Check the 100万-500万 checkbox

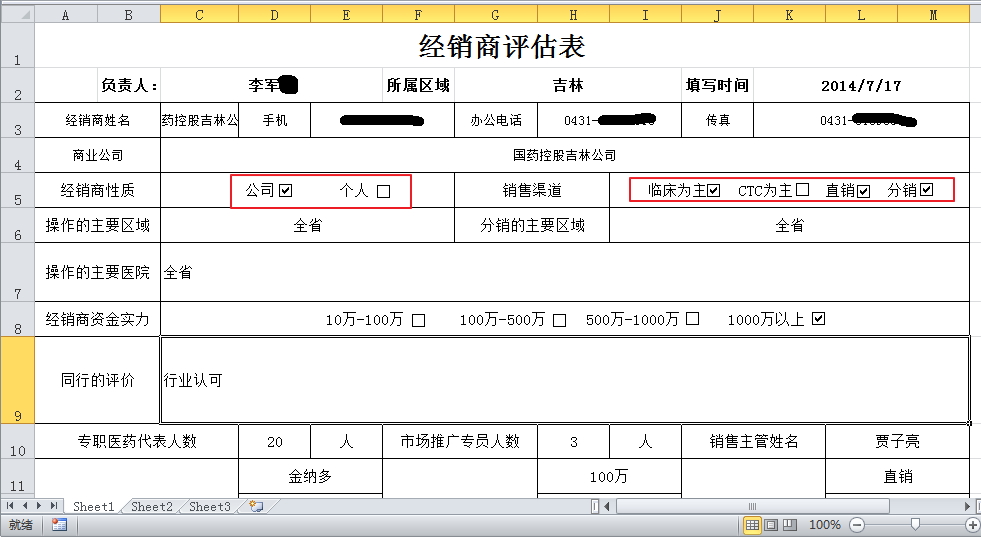point(559,320)
